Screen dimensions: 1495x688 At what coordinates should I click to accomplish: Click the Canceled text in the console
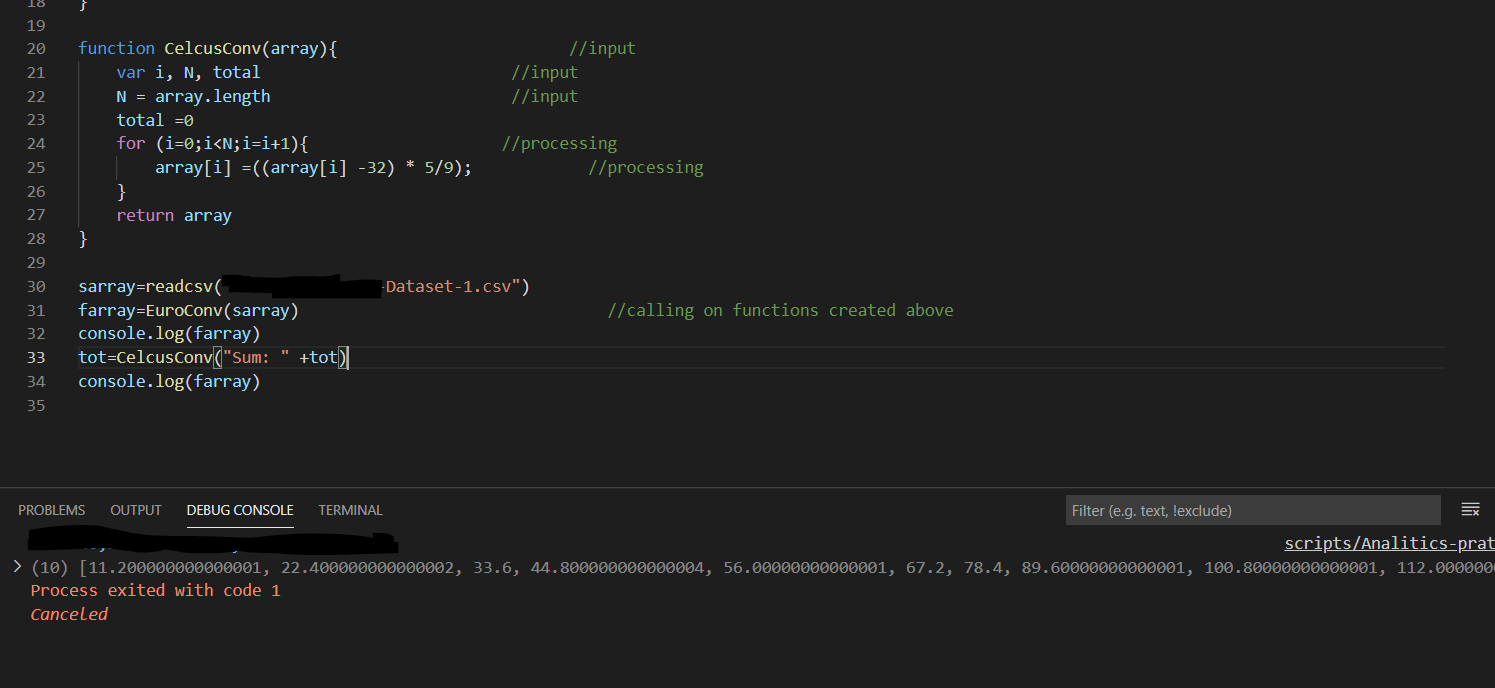(68, 613)
